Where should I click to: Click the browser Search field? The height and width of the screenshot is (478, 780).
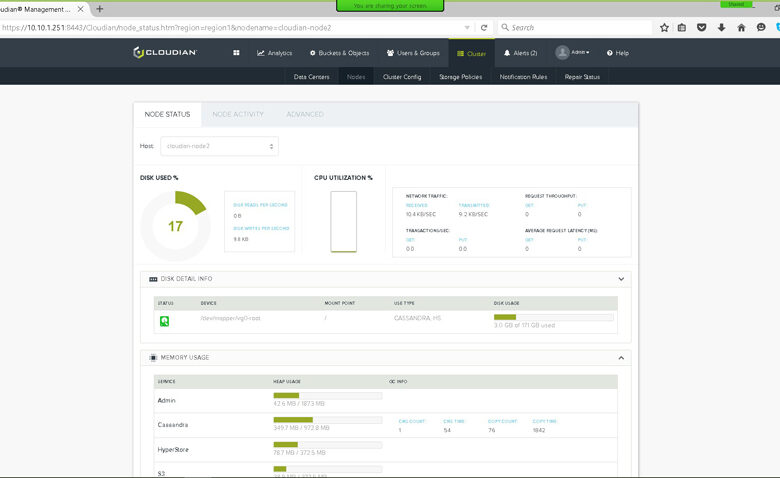pos(575,28)
